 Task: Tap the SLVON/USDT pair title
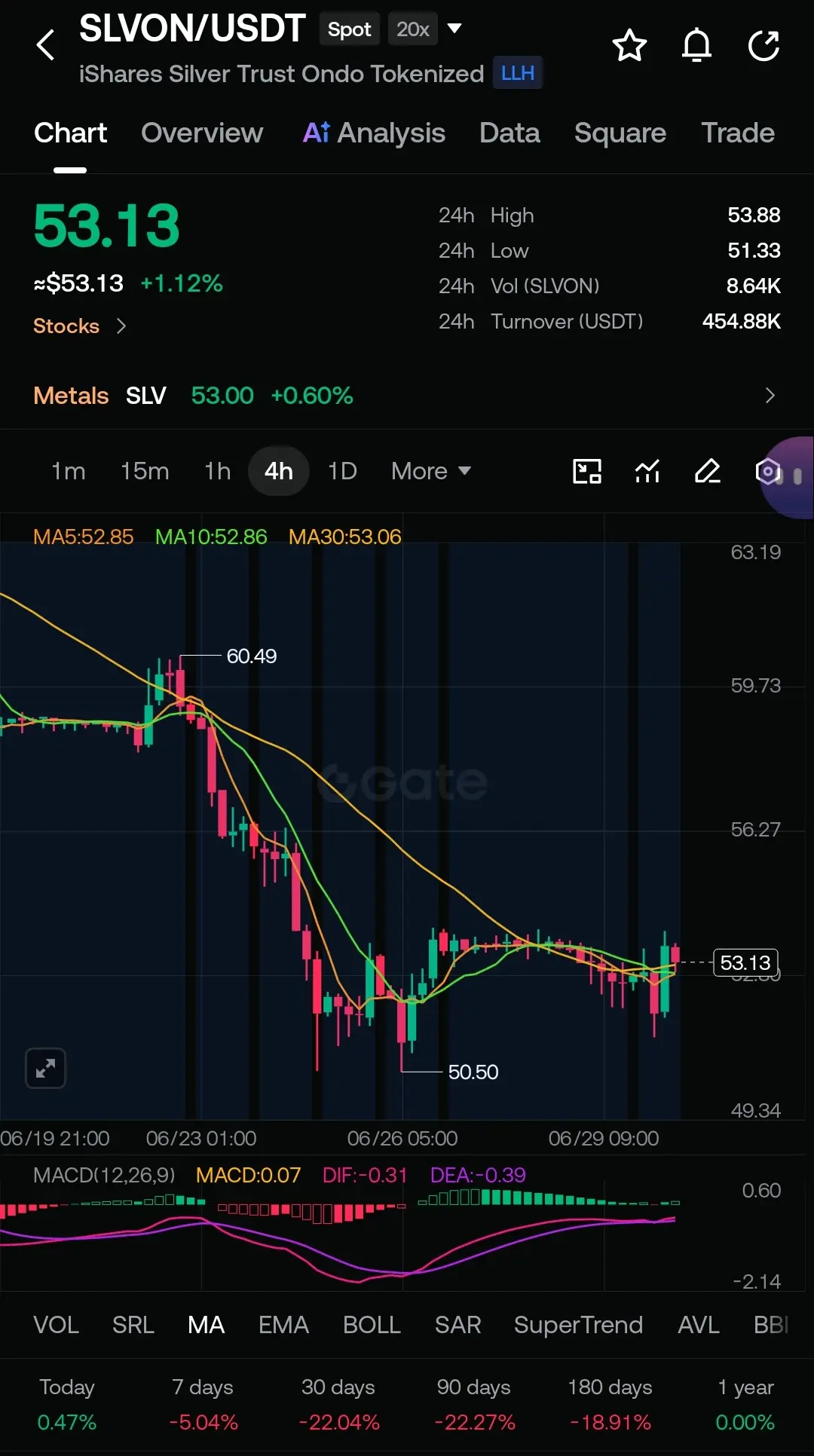click(192, 29)
